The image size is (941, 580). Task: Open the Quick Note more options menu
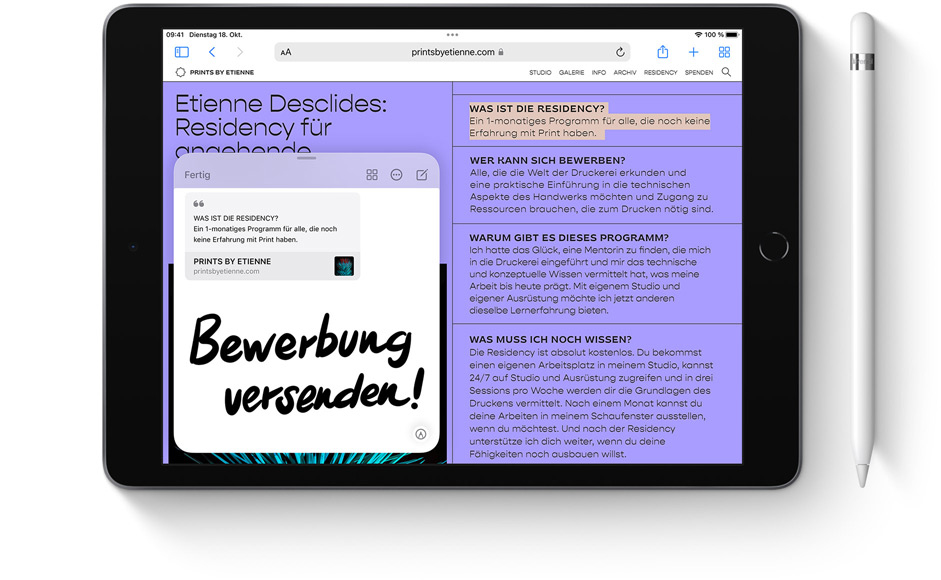(x=396, y=175)
